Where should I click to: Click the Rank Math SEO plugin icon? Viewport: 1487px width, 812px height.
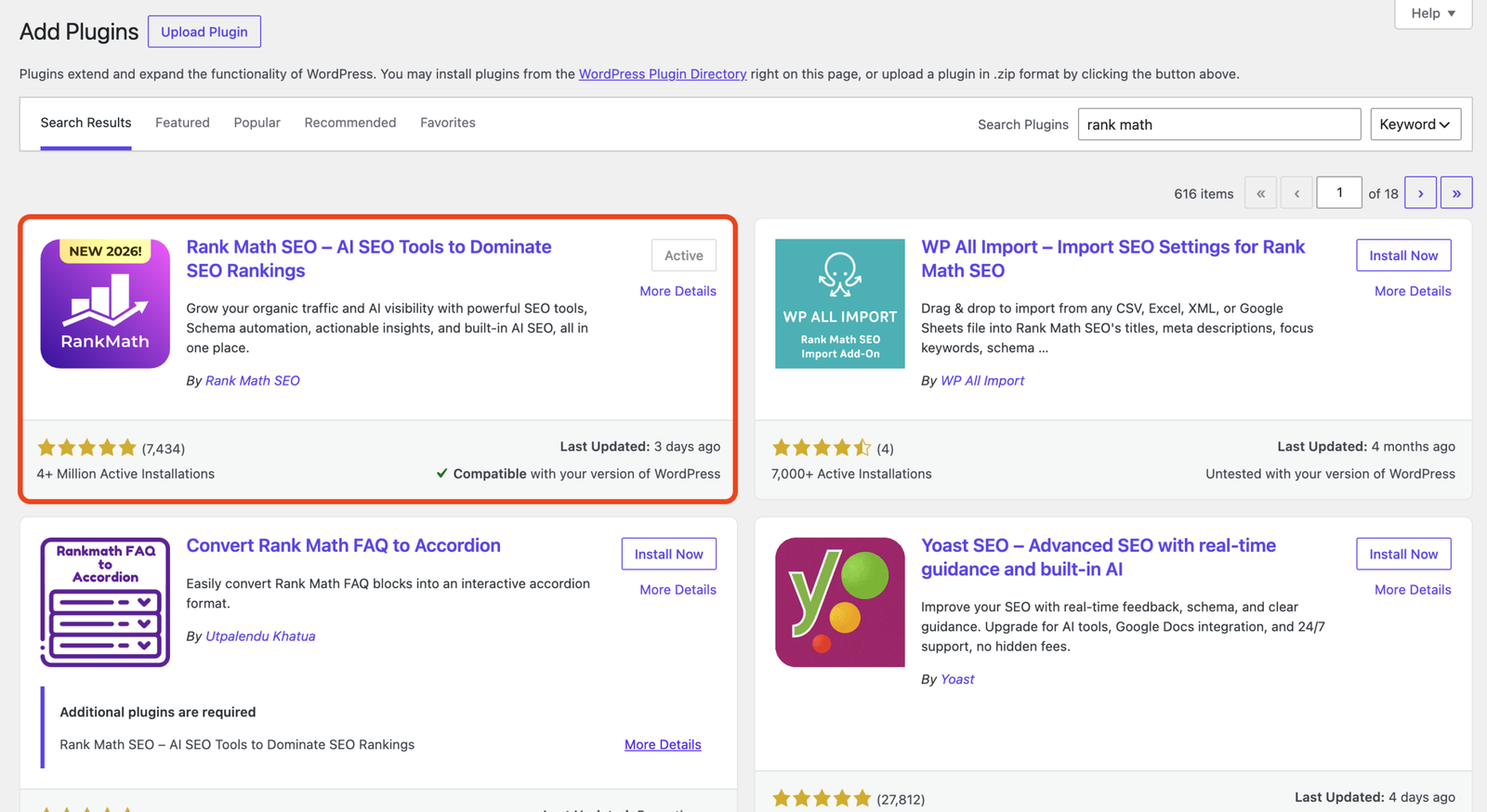[x=105, y=304]
